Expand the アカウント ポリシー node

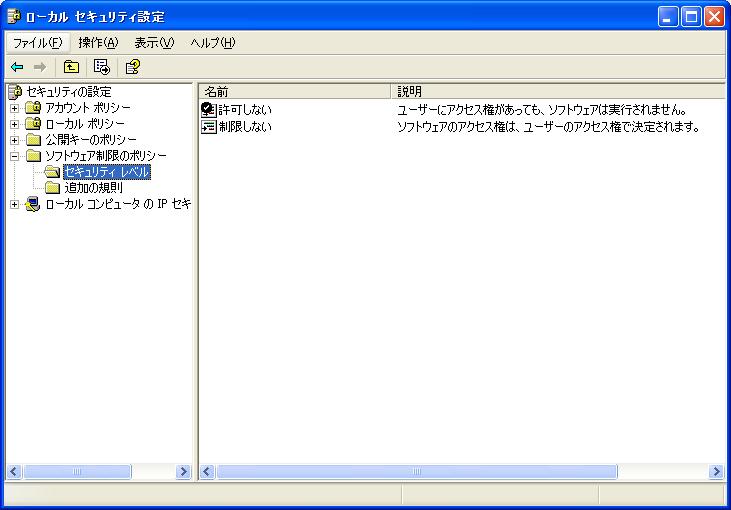pos(14,108)
